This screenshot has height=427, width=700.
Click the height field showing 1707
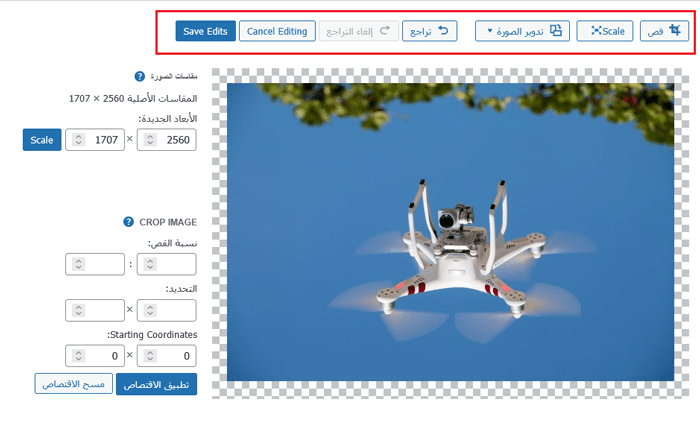point(104,141)
